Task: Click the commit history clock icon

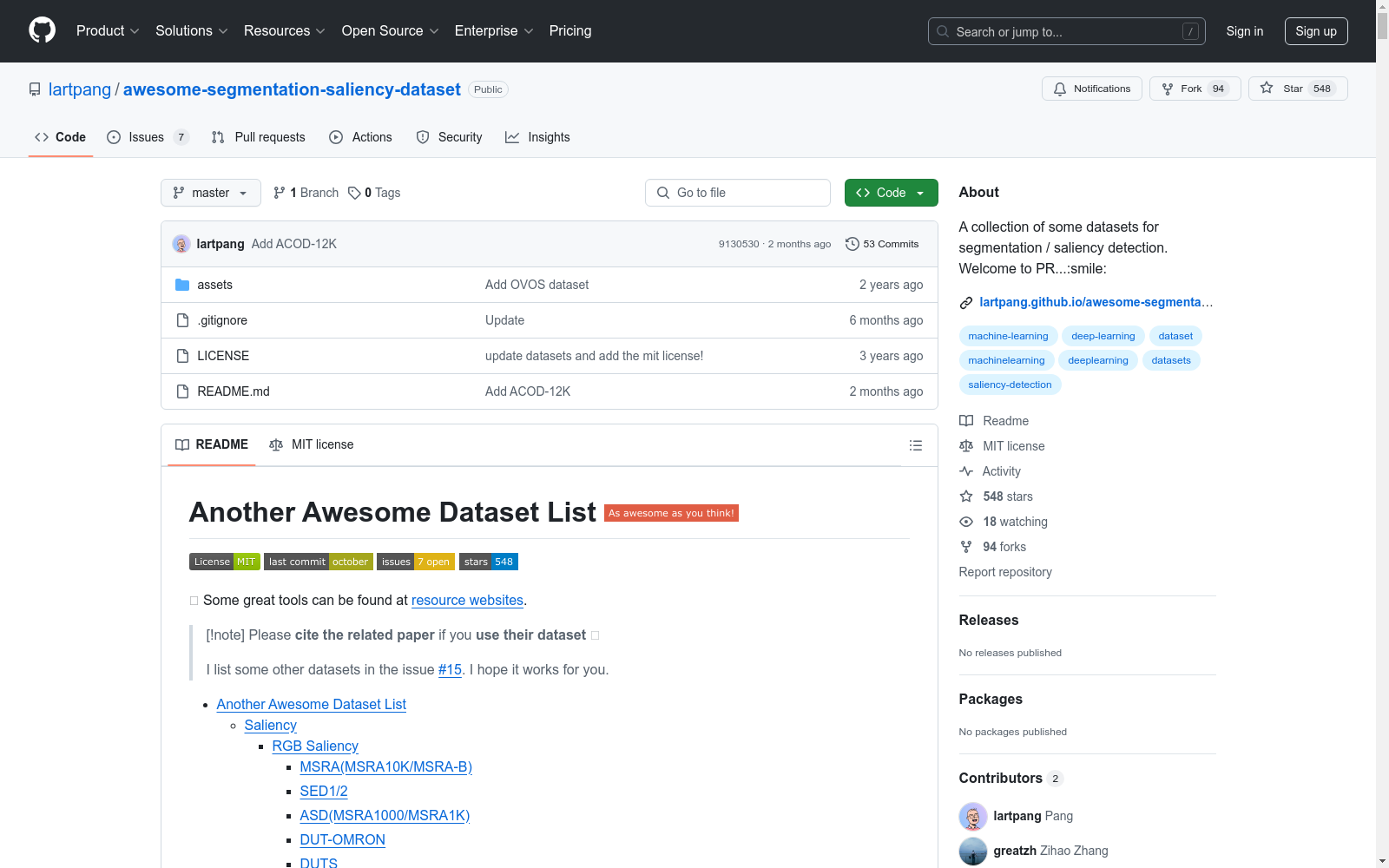Action: (852, 244)
